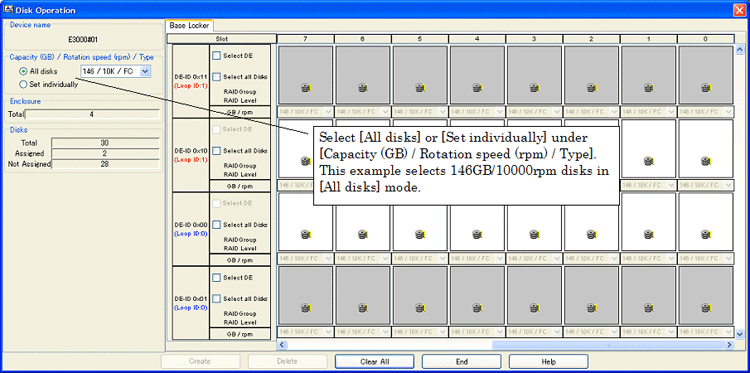The height and width of the screenshot is (373, 750).
Task: Click the vertical scrollbar up arrow
Action: pyautogui.click(x=739, y=49)
